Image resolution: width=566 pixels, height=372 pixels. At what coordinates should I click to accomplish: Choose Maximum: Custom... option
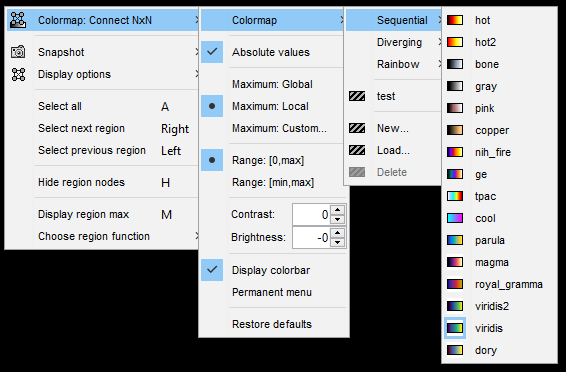(x=279, y=128)
